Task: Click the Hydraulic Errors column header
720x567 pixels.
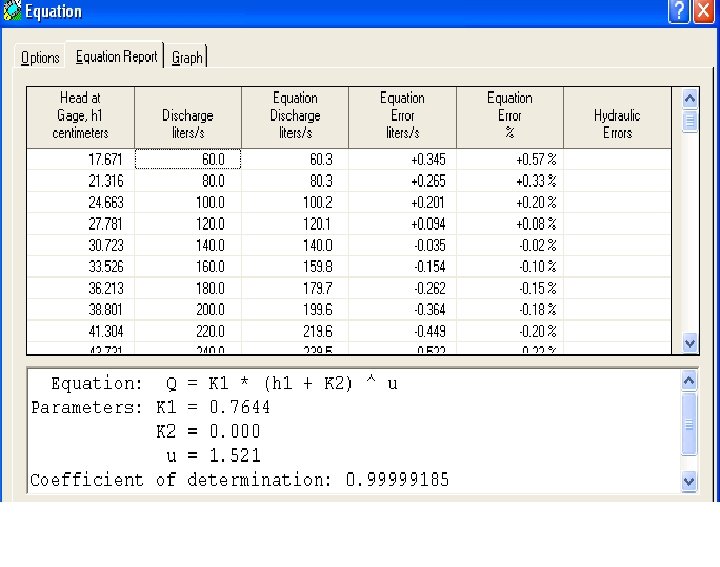Action: point(617,117)
